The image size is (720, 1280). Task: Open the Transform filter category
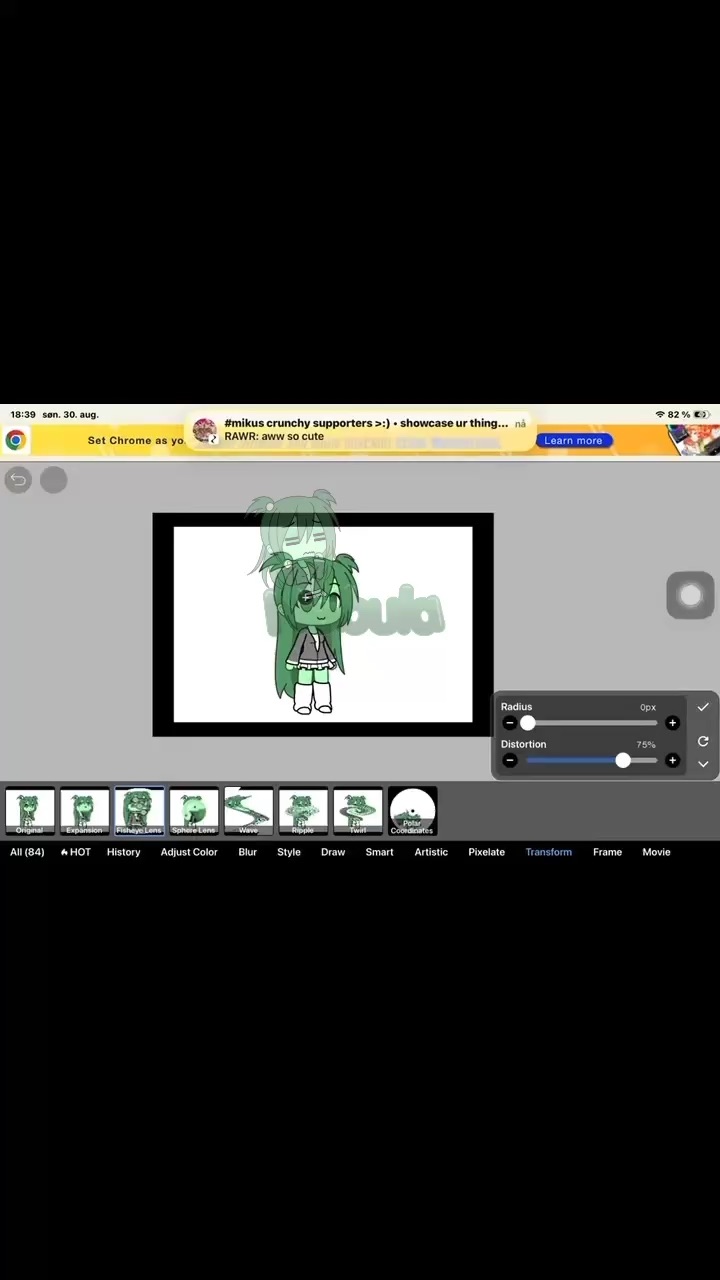549,852
